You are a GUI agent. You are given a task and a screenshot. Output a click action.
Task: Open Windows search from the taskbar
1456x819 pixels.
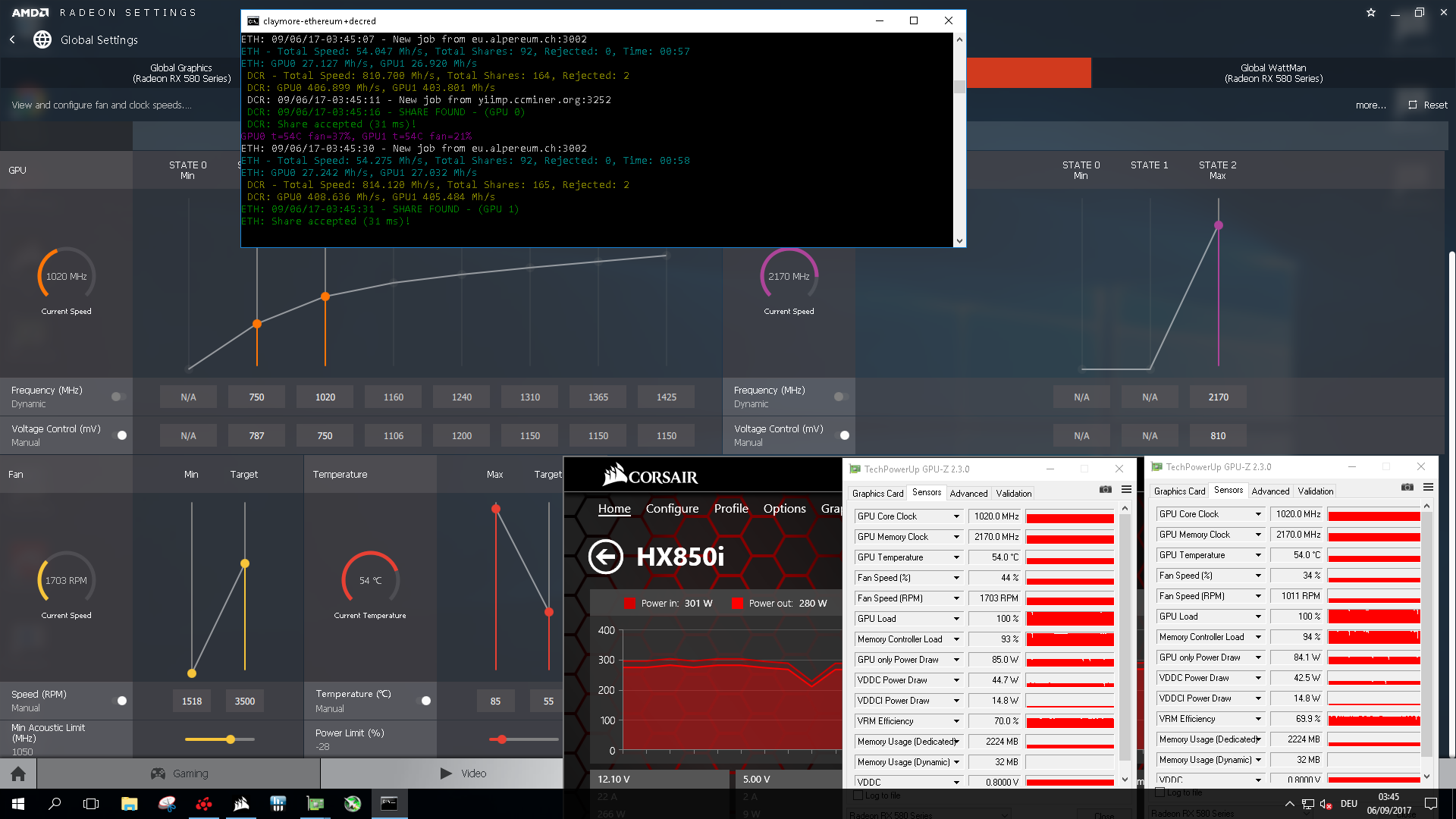coord(55,804)
